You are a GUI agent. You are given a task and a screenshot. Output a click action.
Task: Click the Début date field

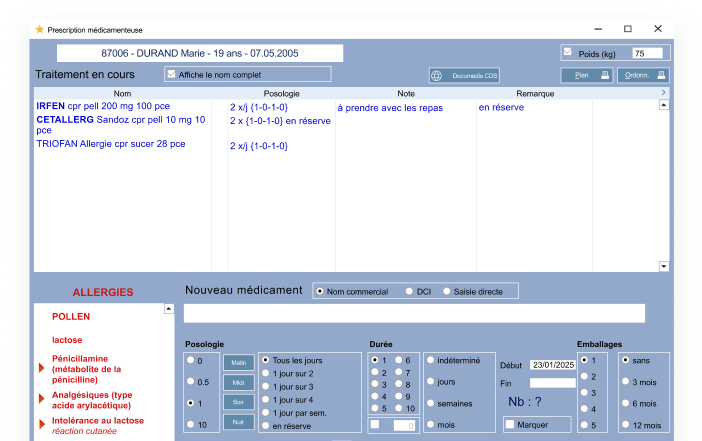pyautogui.click(x=552, y=365)
